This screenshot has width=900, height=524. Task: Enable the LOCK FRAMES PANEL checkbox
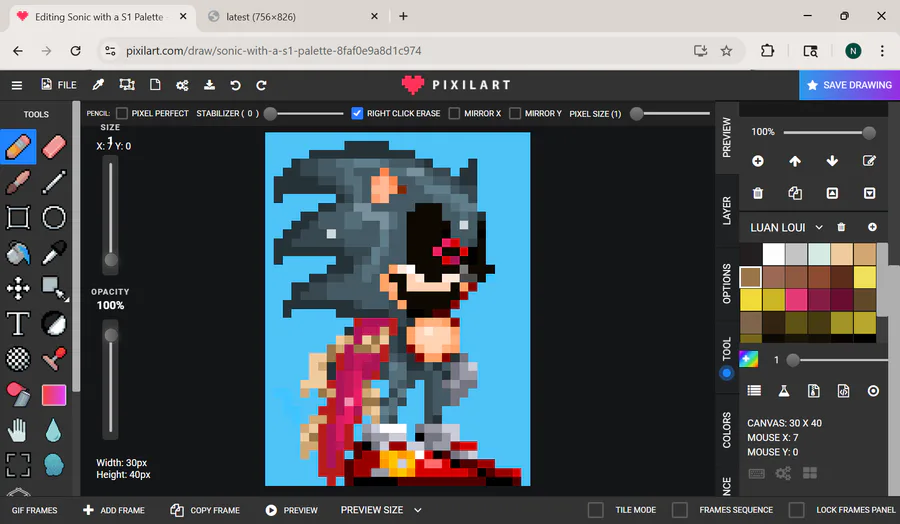796,510
